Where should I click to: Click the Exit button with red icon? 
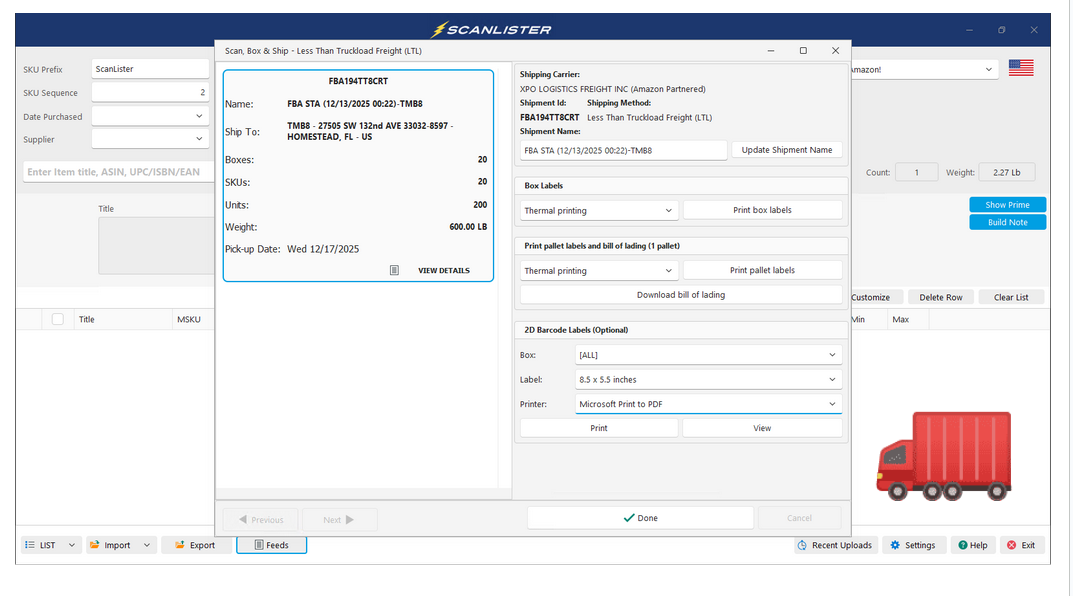click(x=1020, y=545)
